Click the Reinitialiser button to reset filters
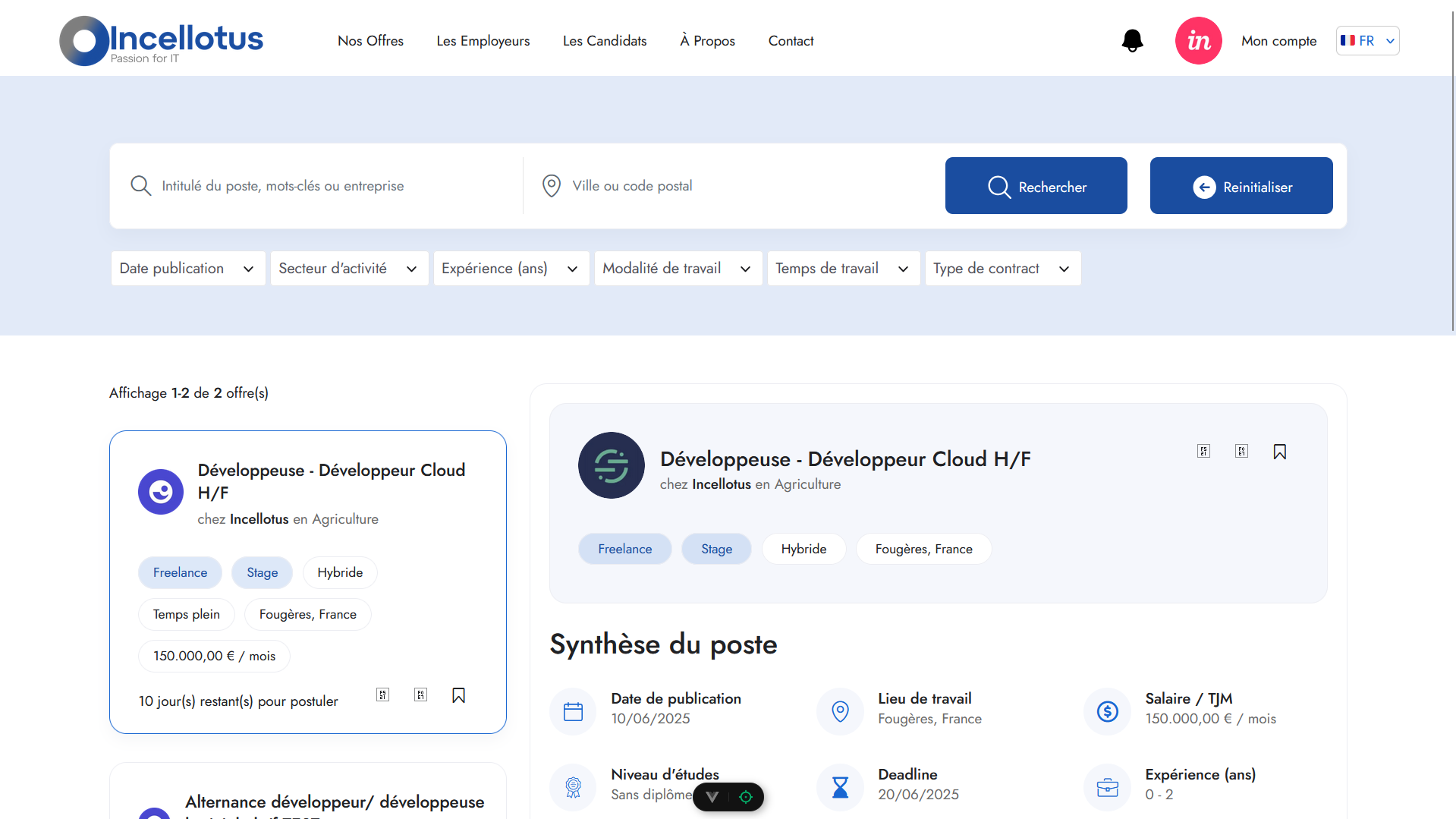The height and width of the screenshot is (819, 1456). (1241, 185)
